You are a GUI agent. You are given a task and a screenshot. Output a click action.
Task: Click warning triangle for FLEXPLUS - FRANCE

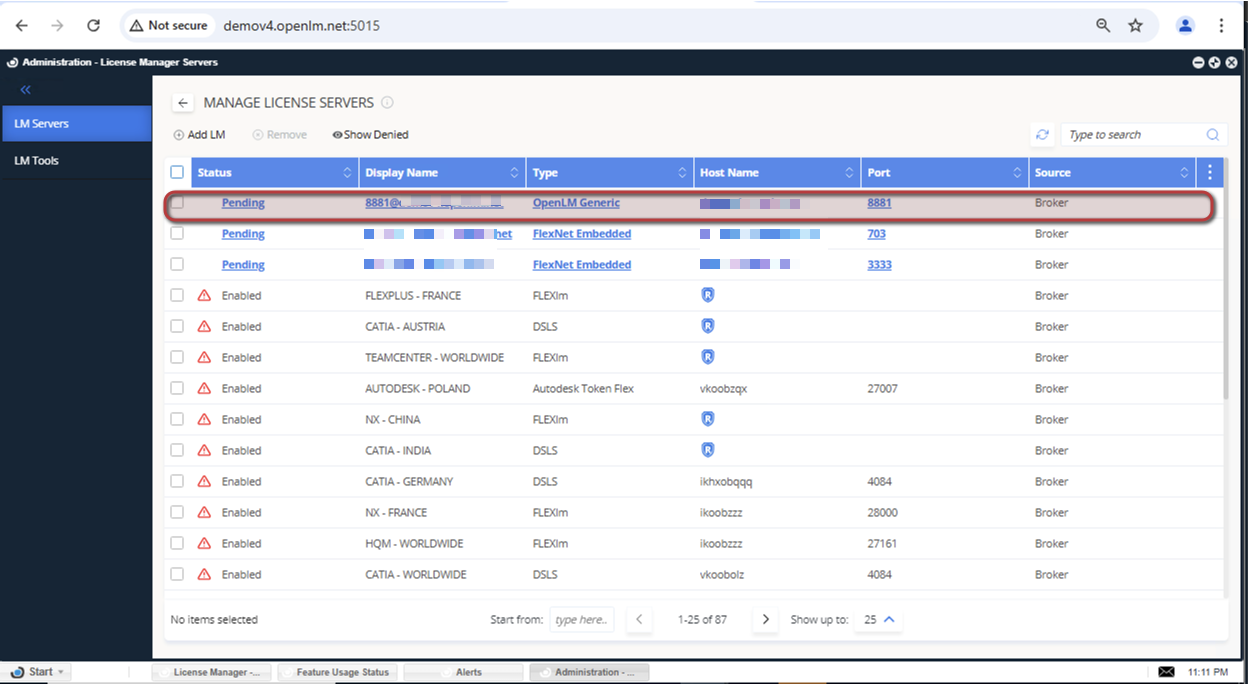click(204, 296)
